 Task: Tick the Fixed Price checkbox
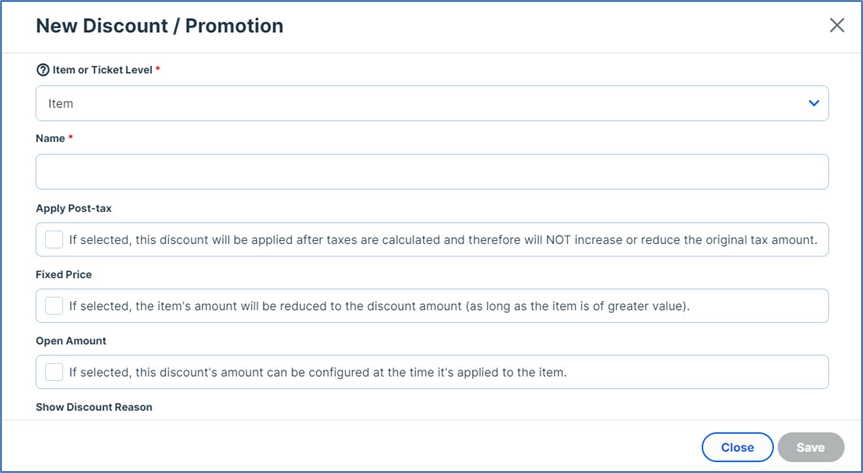pyautogui.click(x=54, y=306)
